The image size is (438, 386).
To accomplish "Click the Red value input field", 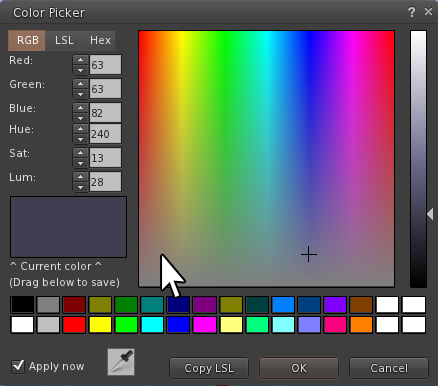I will click(105, 65).
